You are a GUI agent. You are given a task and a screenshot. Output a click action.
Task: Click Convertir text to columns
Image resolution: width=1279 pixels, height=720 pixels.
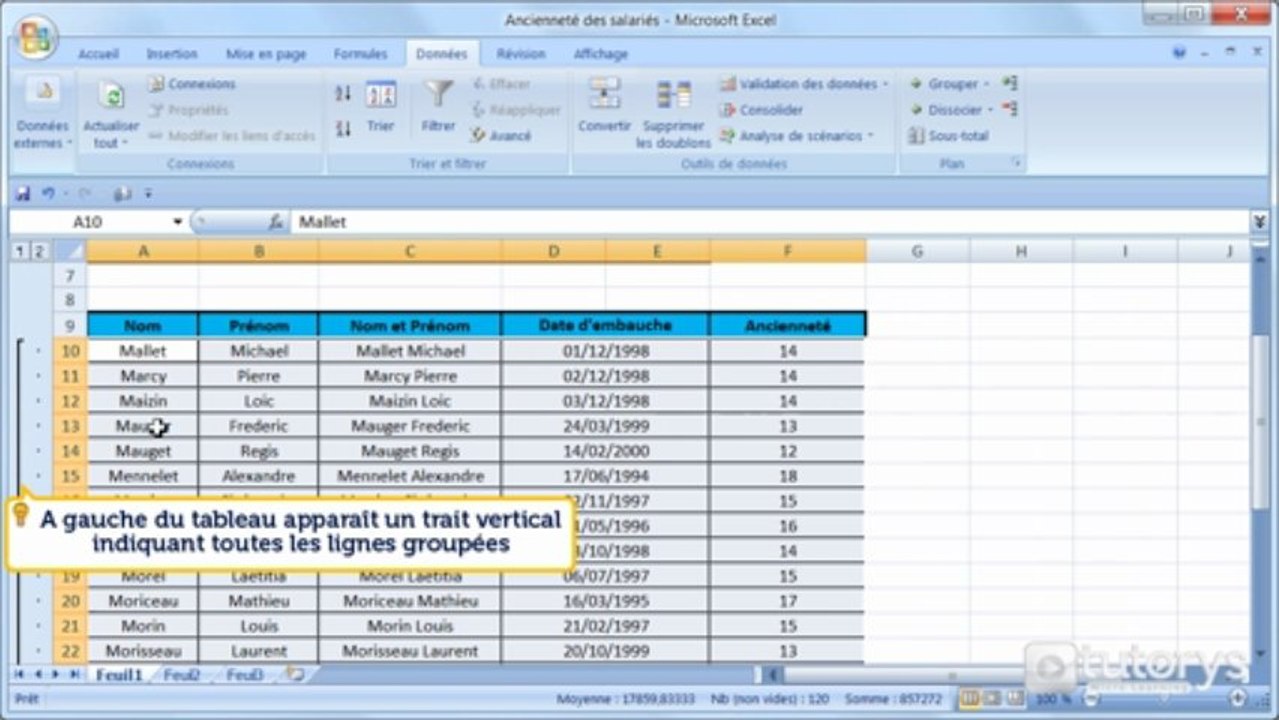[x=604, y=107]
